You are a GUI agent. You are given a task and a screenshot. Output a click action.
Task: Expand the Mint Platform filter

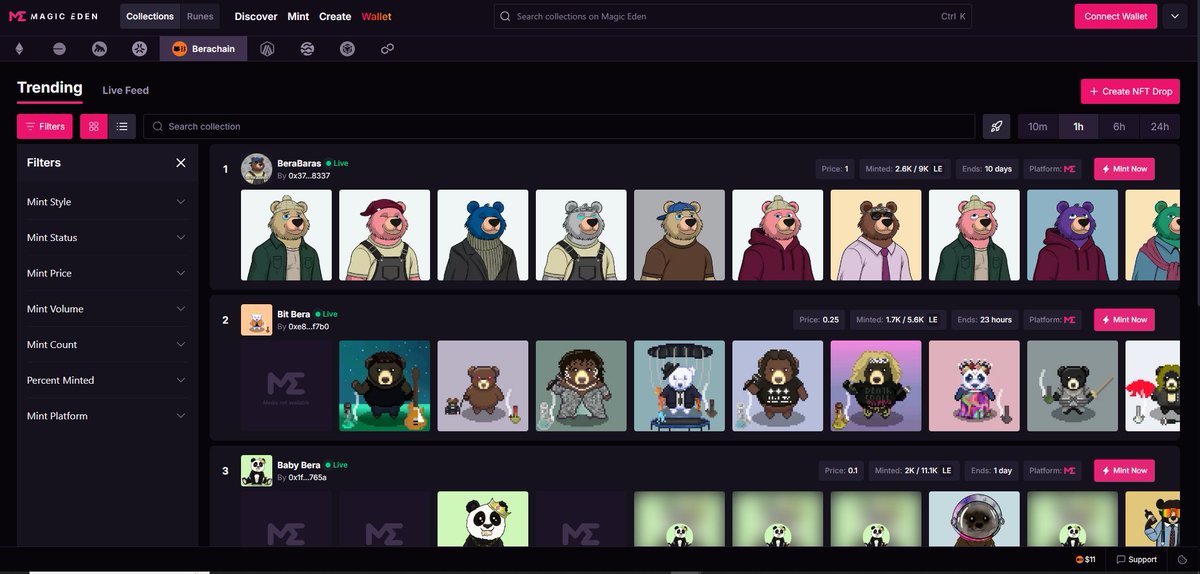[106, 416]
